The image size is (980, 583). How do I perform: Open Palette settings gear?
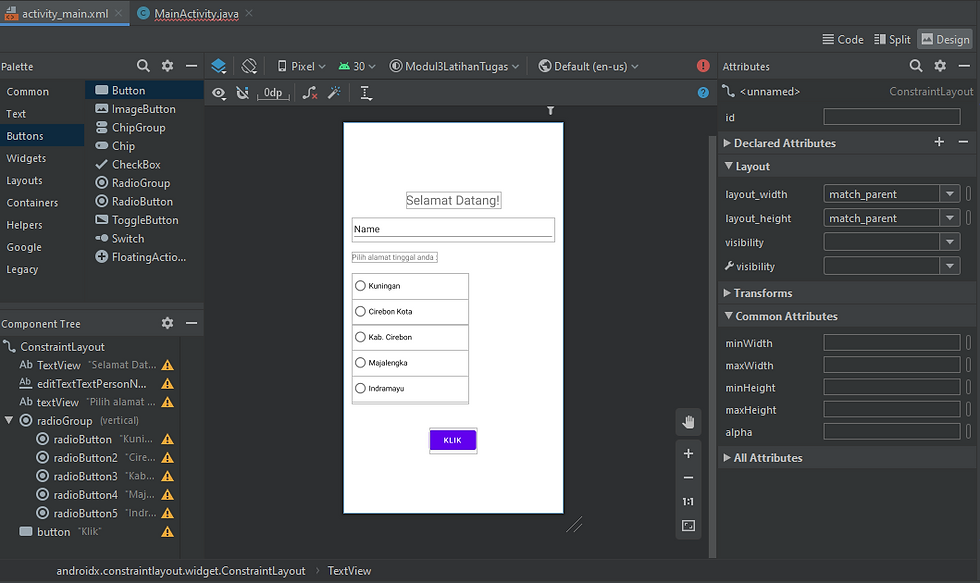click(x=168, y=66)
